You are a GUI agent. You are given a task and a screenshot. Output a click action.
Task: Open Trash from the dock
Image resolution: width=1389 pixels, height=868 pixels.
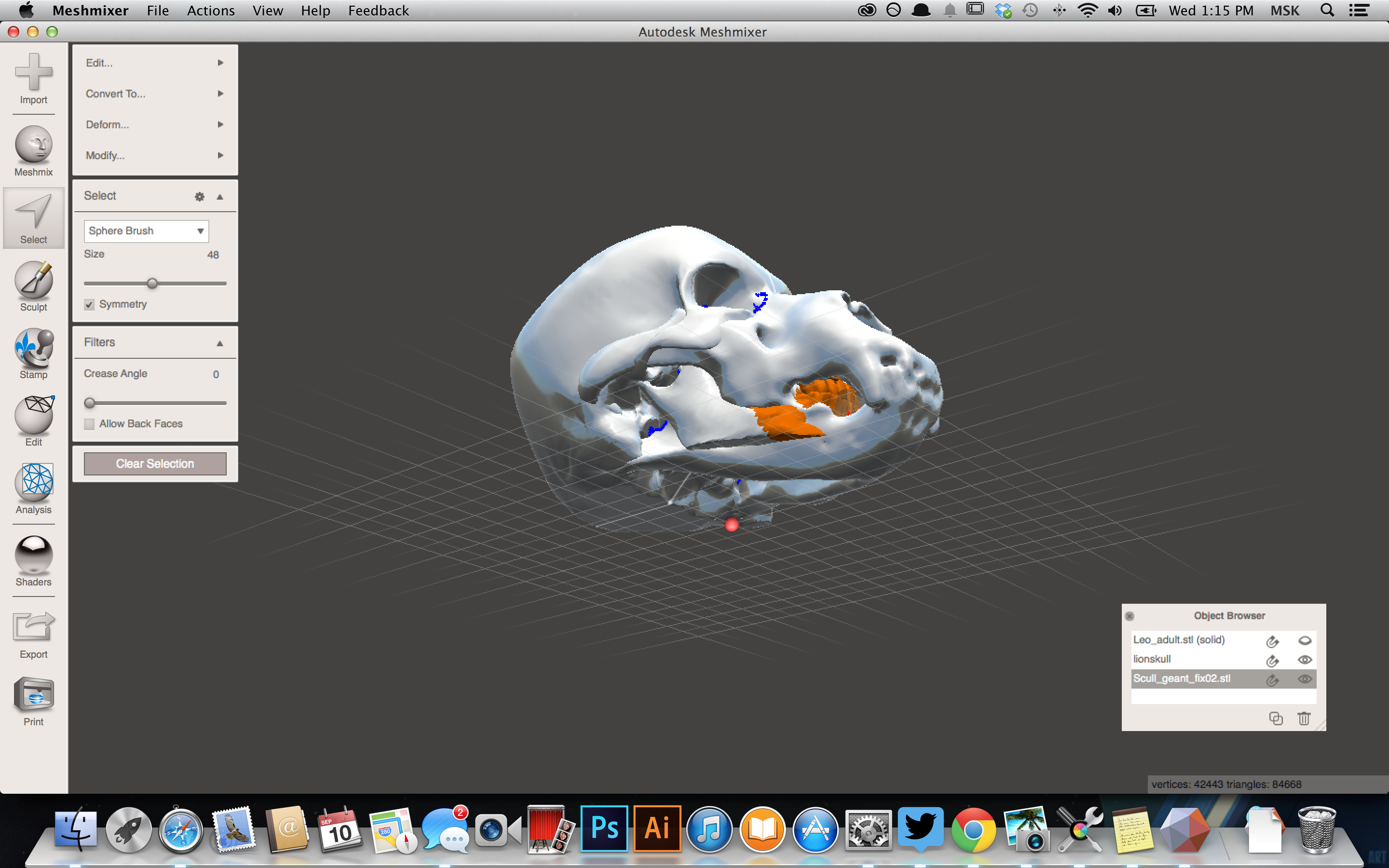tap(1316, 830)
